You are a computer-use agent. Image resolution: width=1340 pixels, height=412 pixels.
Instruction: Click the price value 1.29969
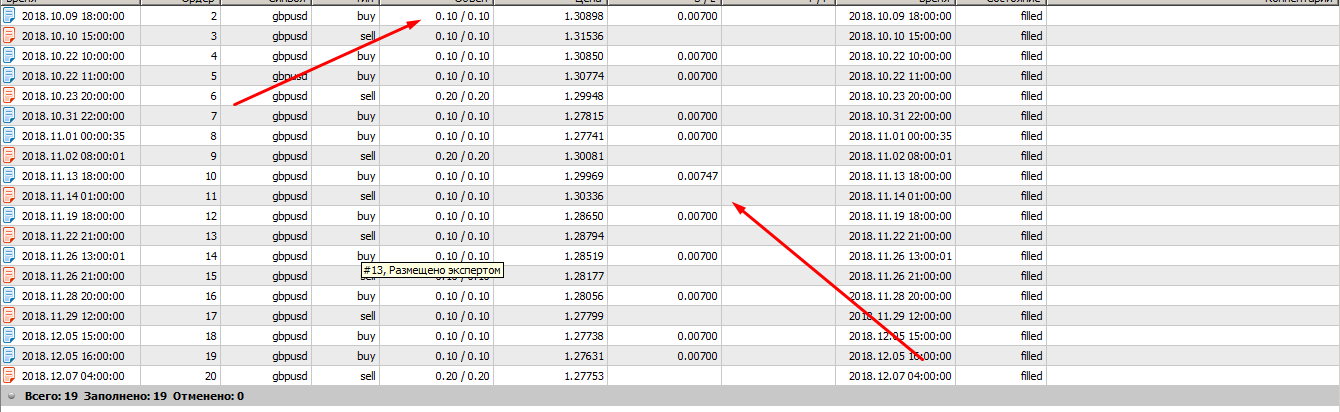pyautogui.click(x=585, y=176)
